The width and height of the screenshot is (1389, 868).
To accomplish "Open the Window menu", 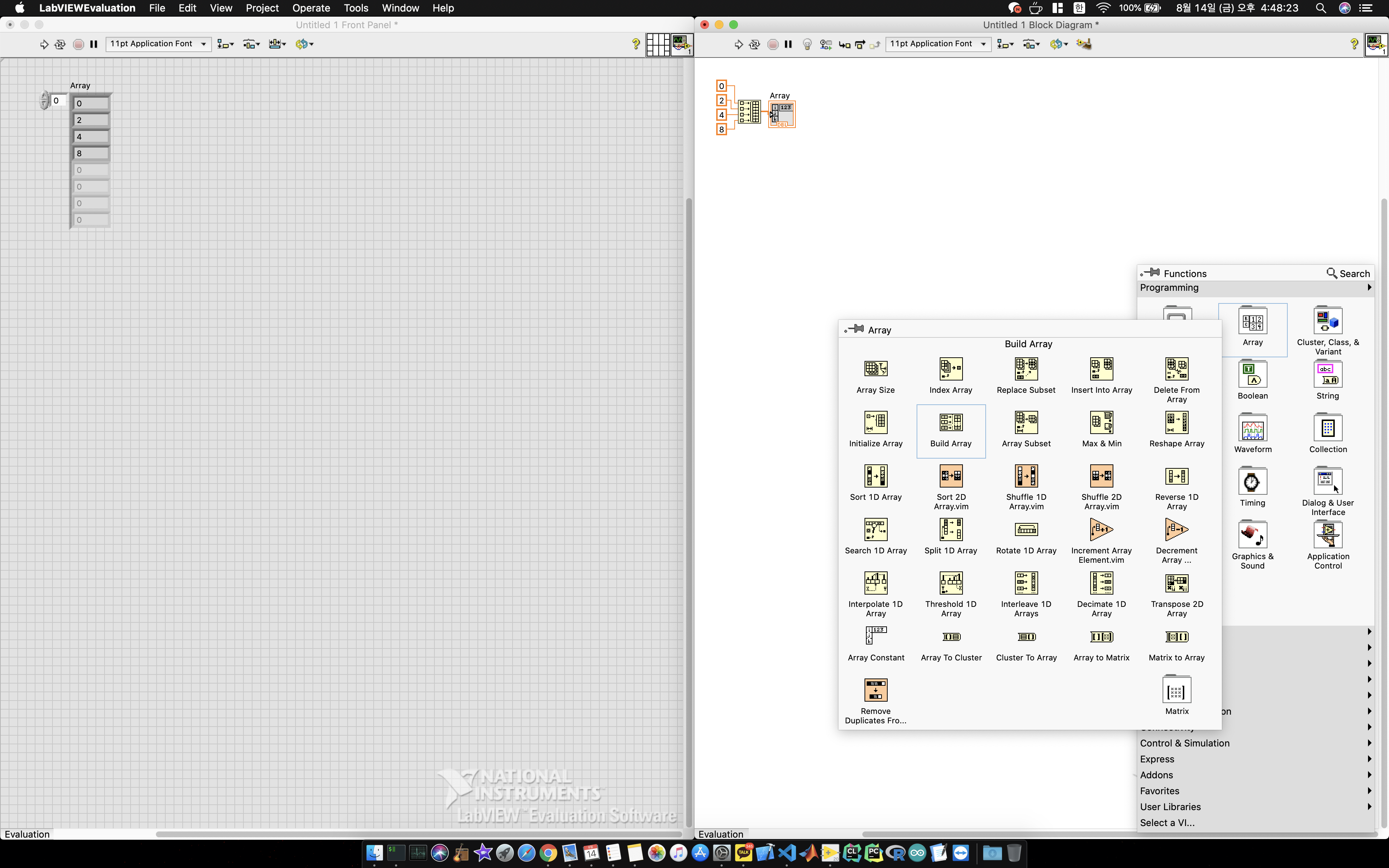I will (x=400, y=8).
